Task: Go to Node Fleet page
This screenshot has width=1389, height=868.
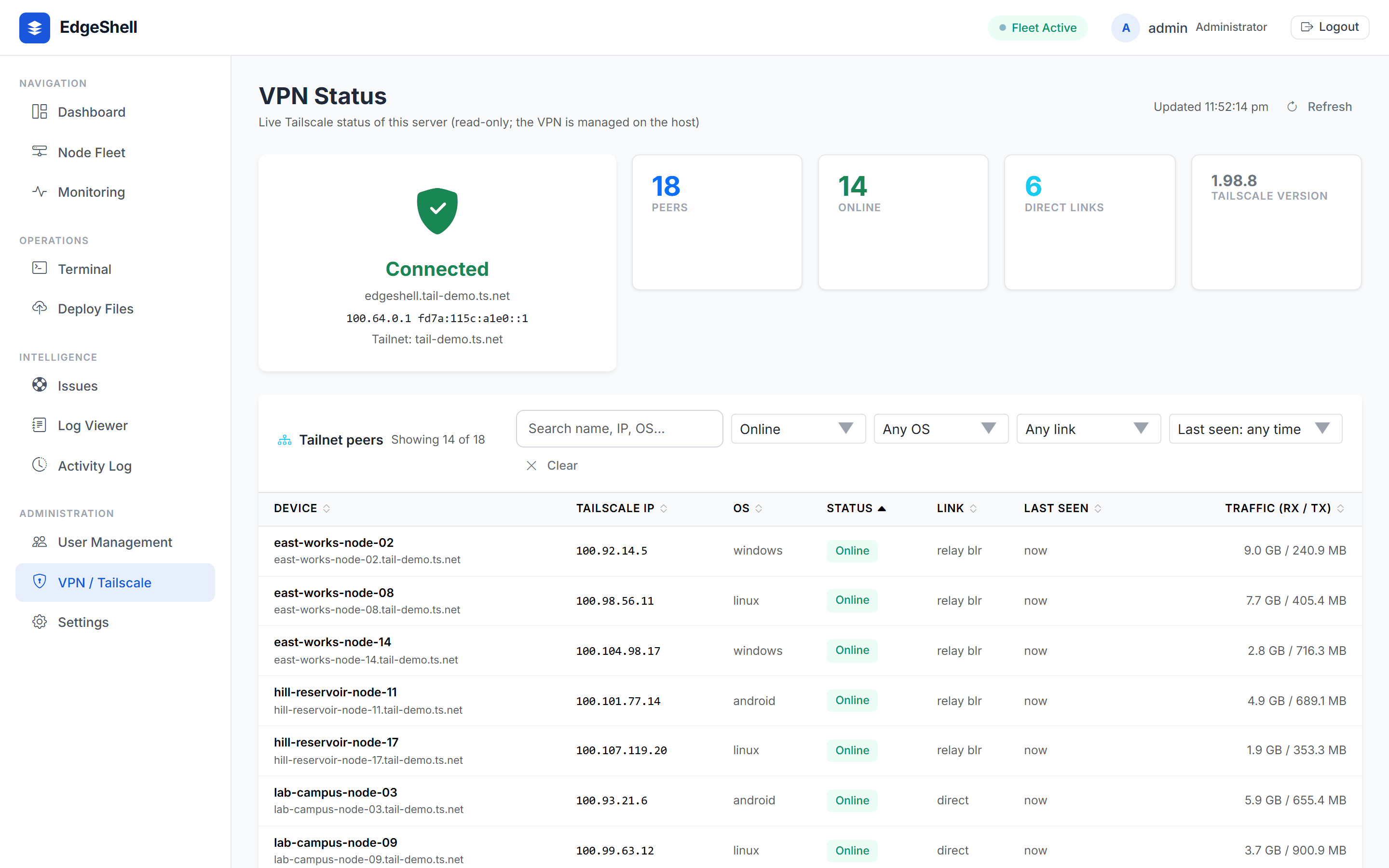Action: click(x=115, y=152)
